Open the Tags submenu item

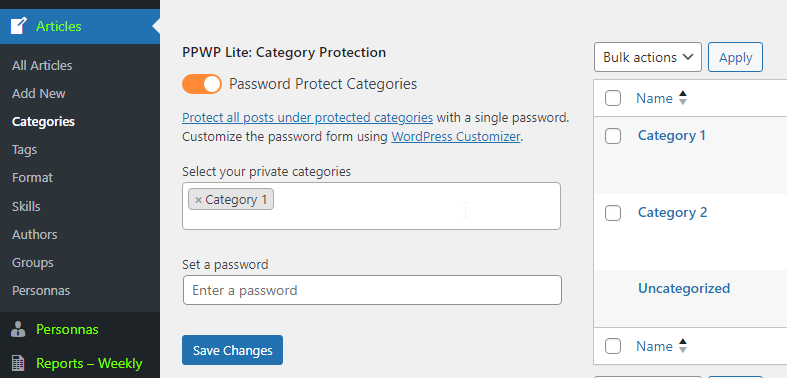point(25,150)
